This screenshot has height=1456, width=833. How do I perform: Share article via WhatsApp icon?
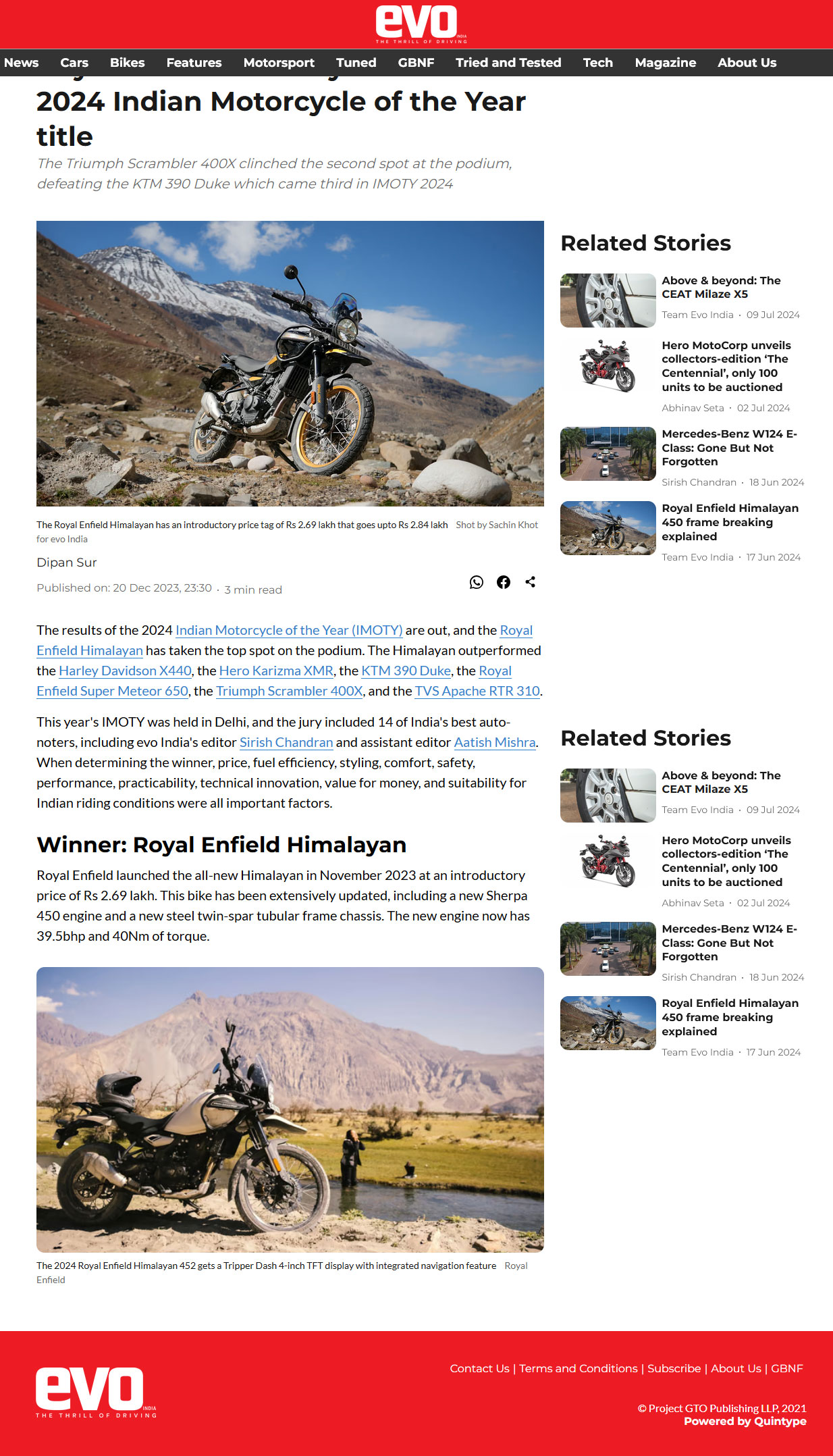point(477,582)
